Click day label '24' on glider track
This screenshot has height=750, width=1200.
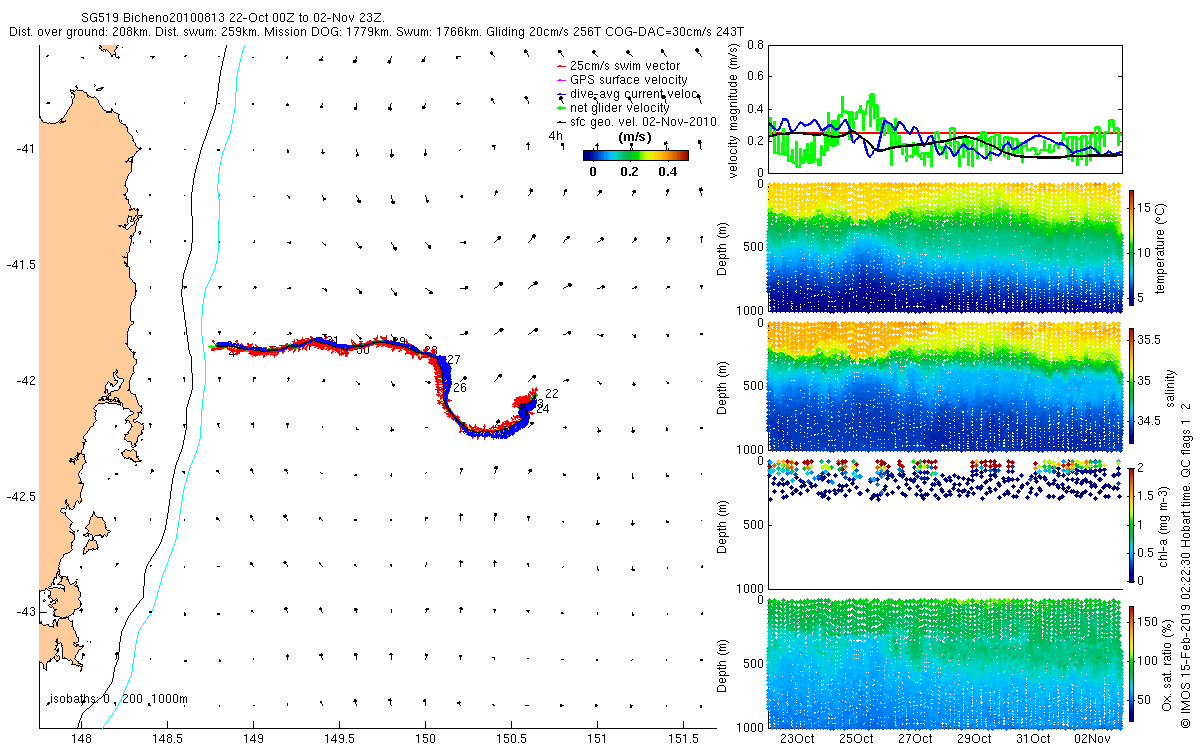click(543, 409)
